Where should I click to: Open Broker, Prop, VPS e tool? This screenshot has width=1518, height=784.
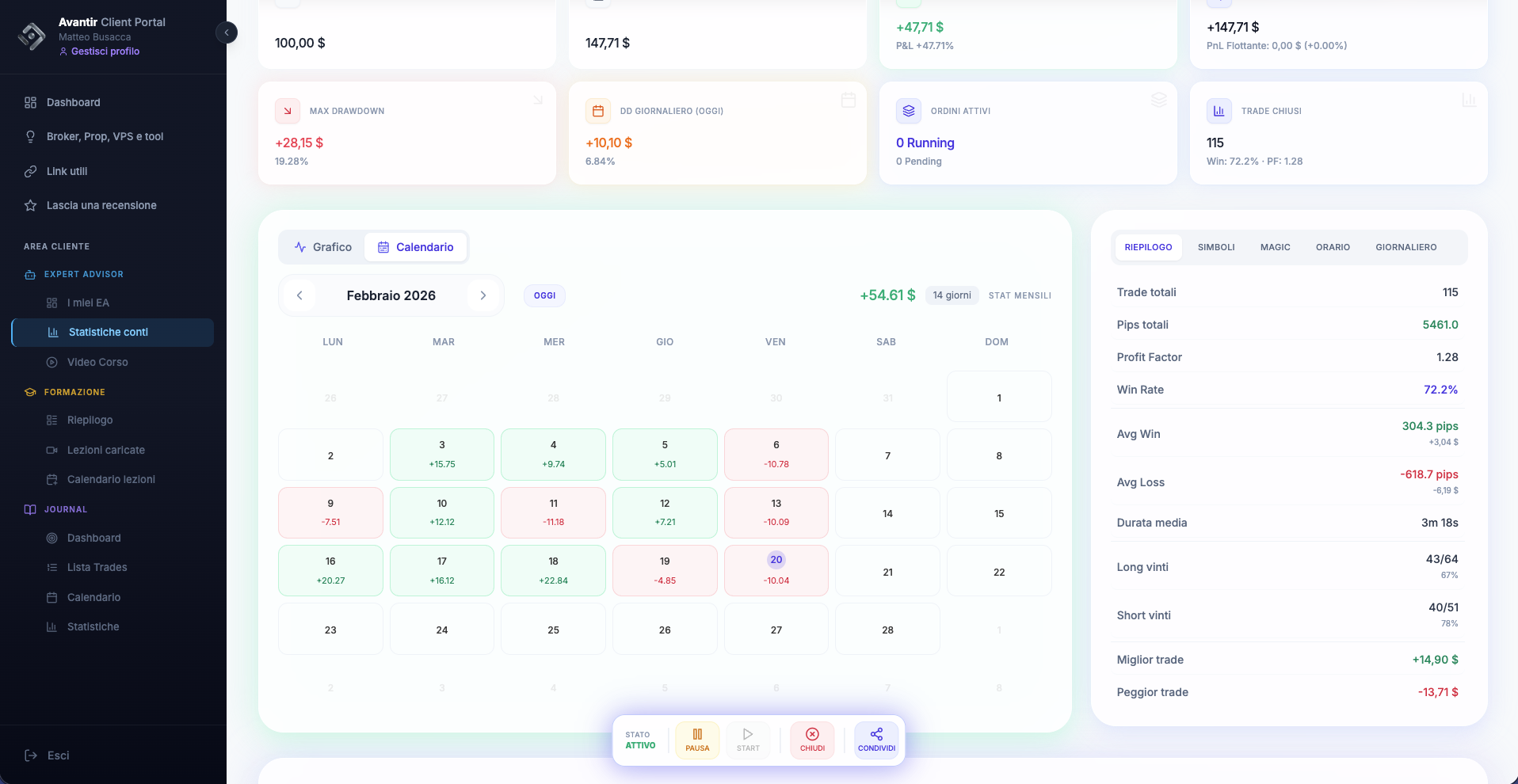(x=105, y=136)
